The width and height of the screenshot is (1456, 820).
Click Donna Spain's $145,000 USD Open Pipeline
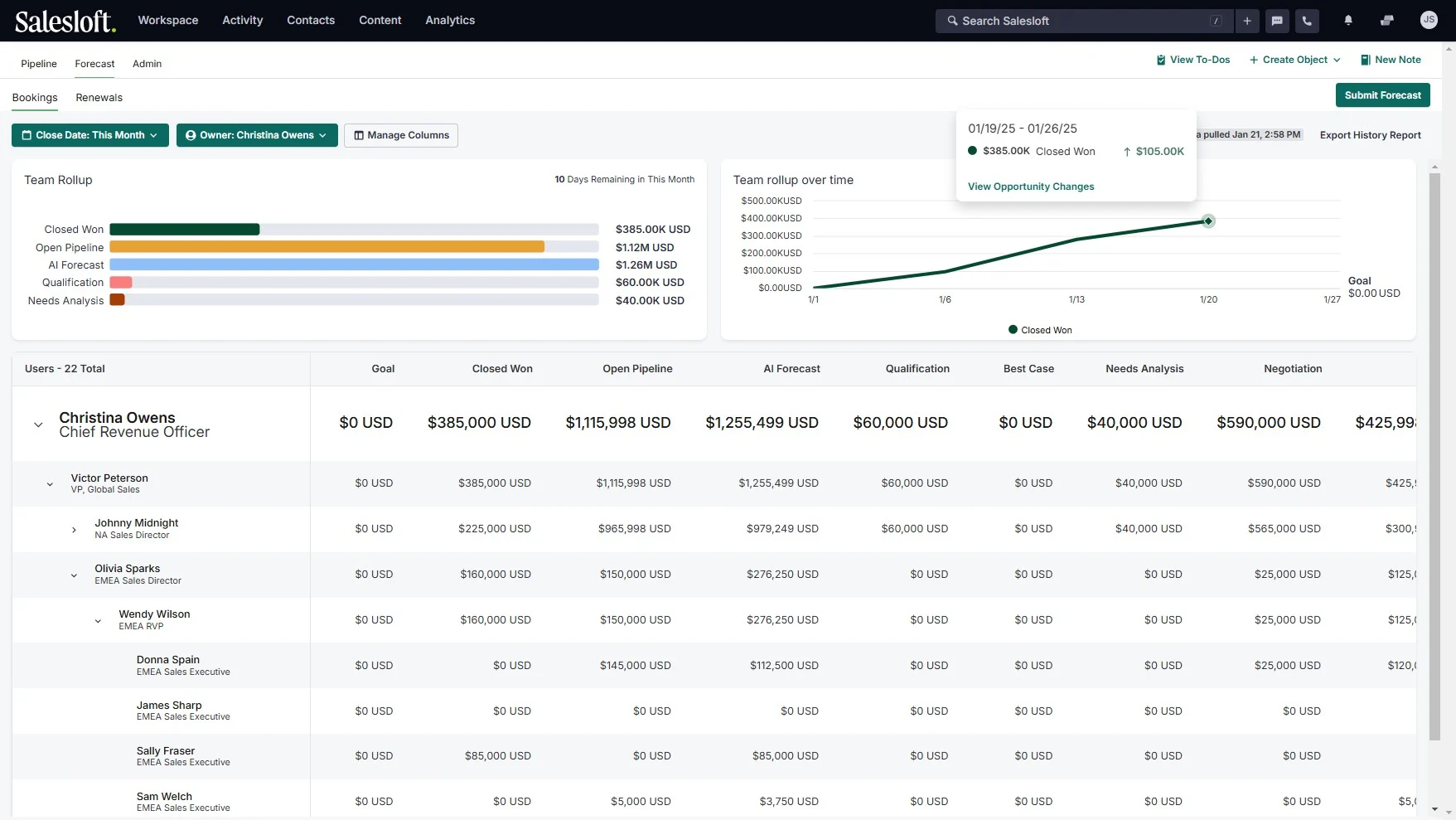(636, 666)
